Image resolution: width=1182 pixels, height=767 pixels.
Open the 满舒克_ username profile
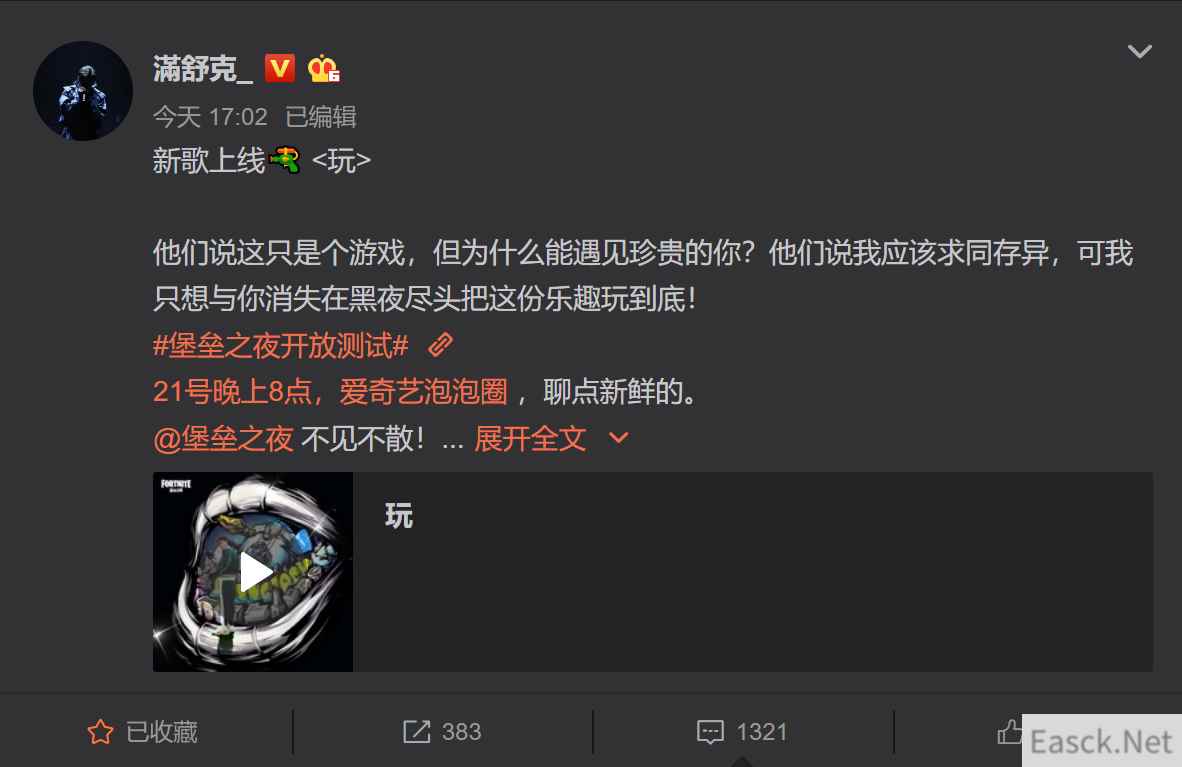pyautogui.click(x=203, y=69)
